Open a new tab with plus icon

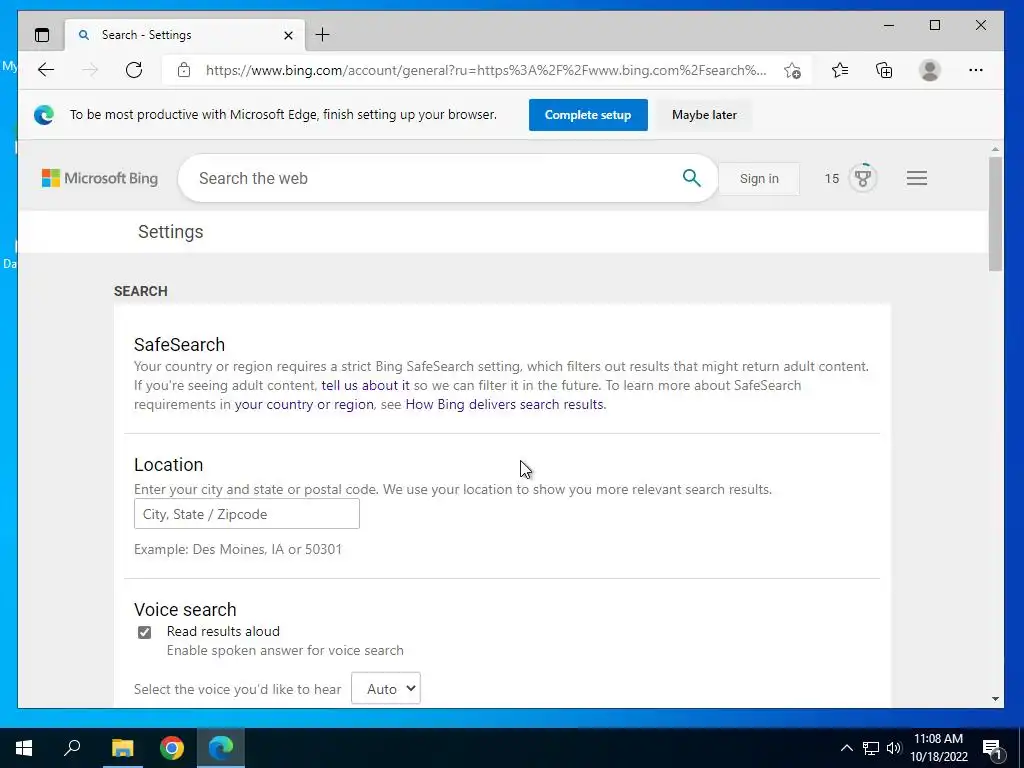click(322, 35)
